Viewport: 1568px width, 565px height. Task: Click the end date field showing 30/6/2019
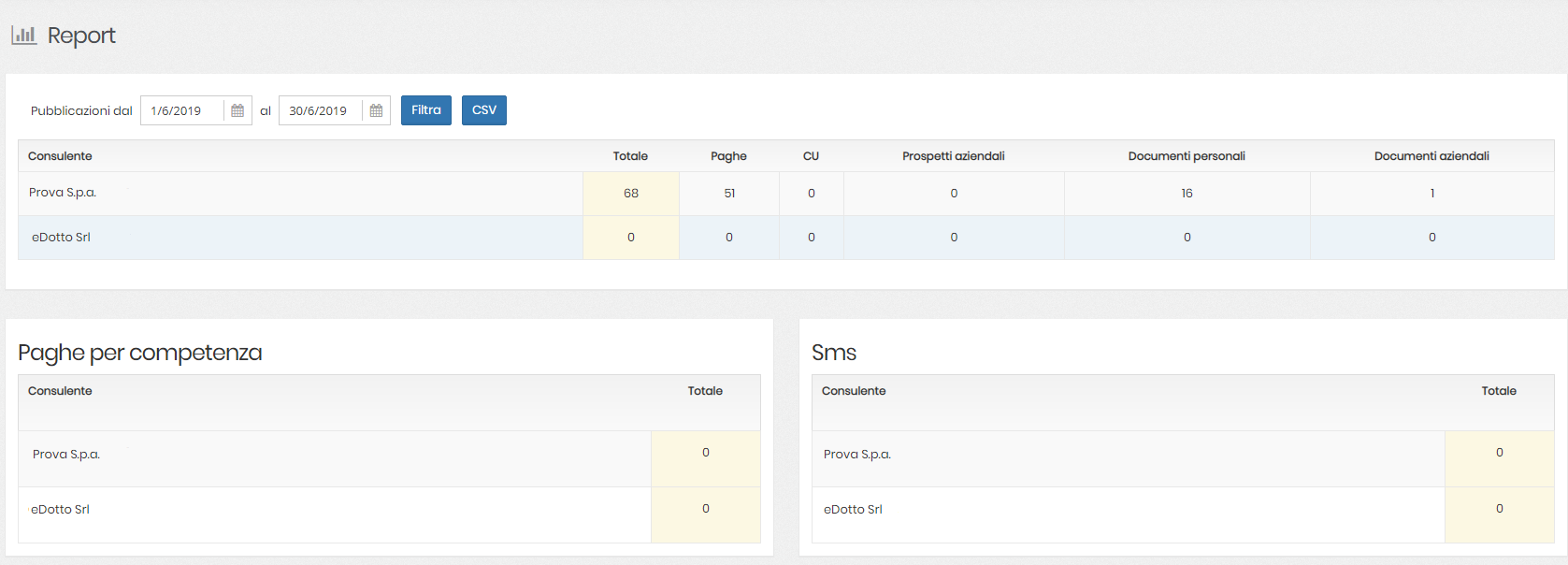pos(321,110)
